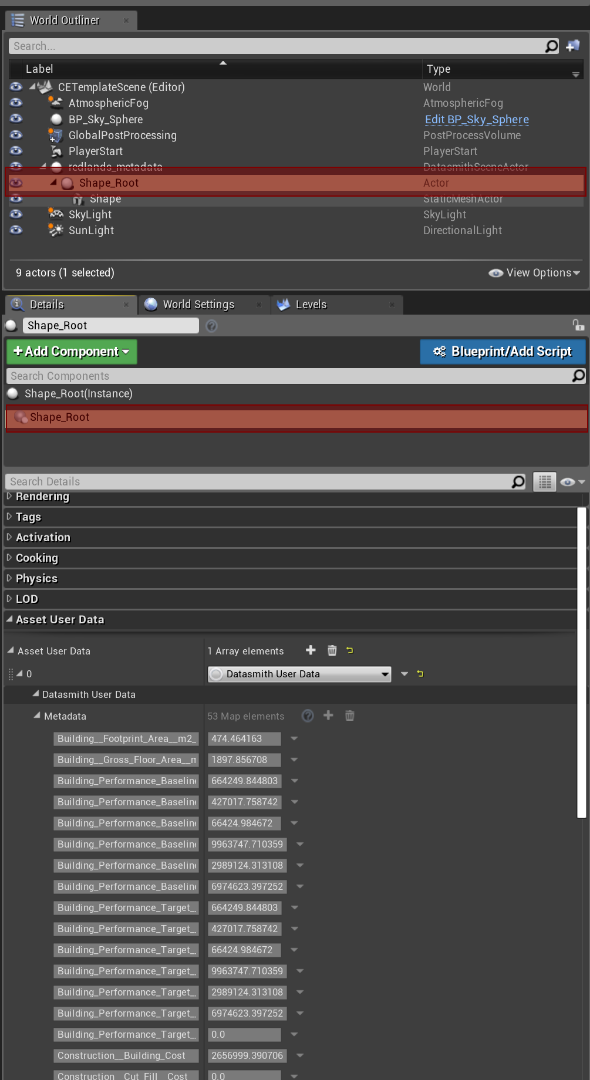This screenshot has width=590, height=1080.
Task: Open the Add Component dropdown
Action: [x=72, y=351]
